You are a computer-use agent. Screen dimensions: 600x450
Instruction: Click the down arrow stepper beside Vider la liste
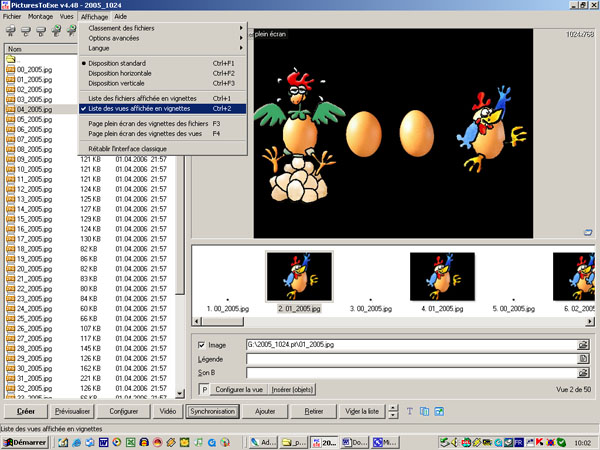(x=393, y=415)
